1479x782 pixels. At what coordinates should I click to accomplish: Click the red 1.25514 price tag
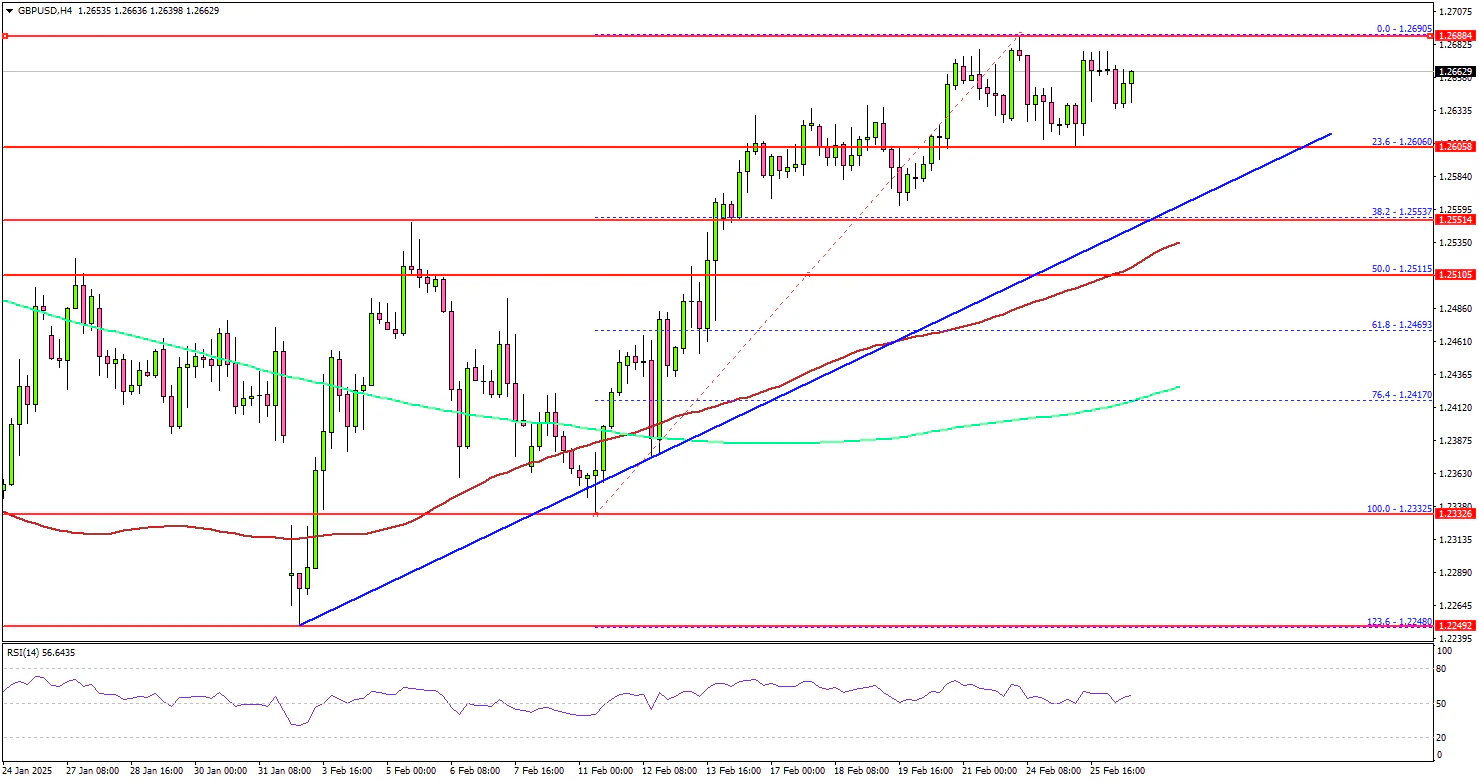[1456, 219]
